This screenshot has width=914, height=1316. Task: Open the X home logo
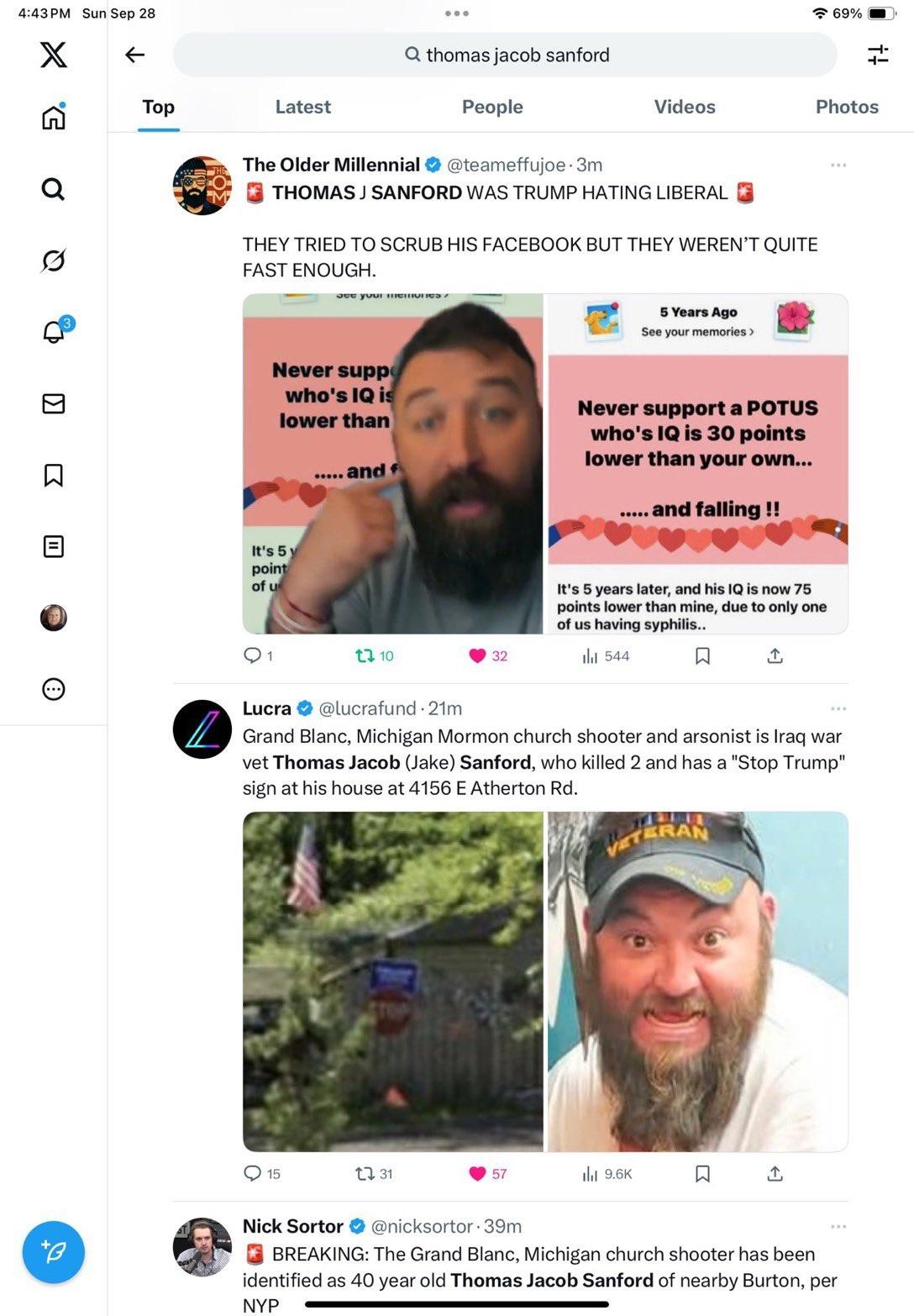53,55
